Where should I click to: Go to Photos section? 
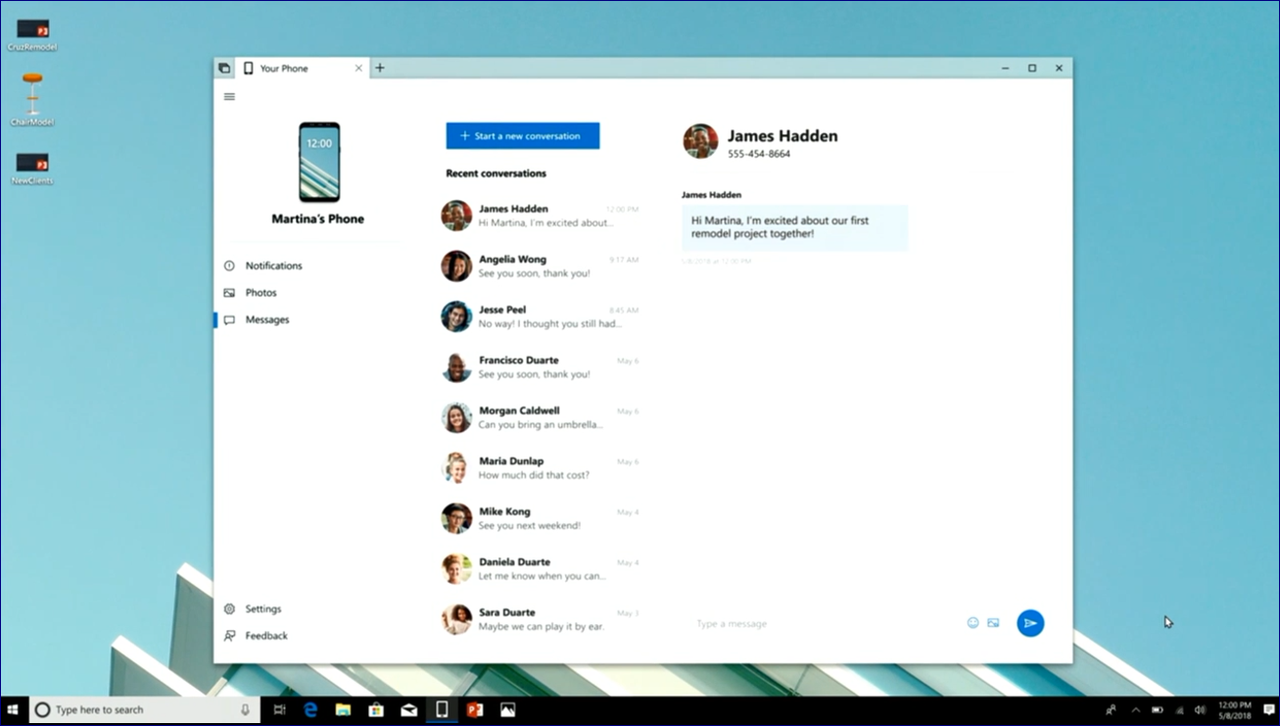click(261, 293)
